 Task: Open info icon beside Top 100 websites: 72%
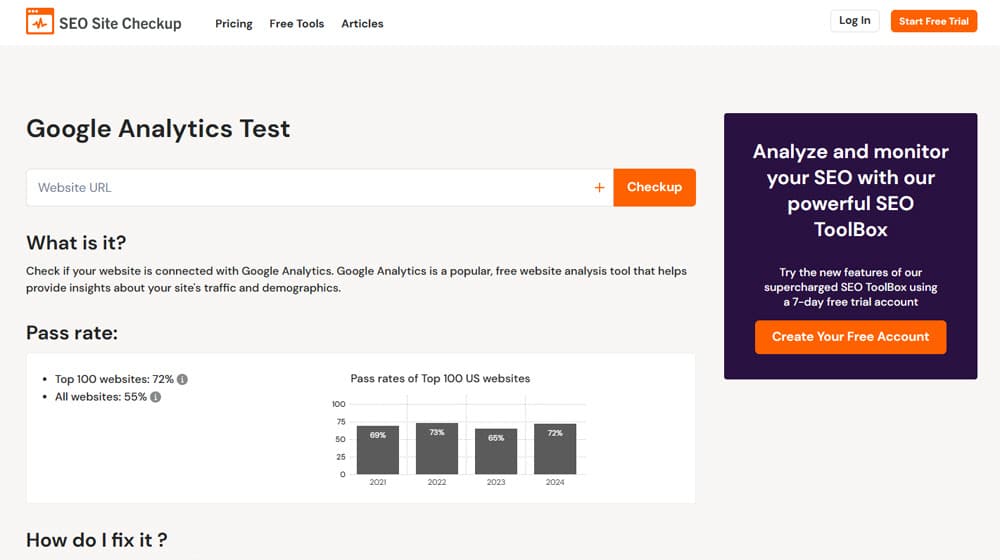point(182,379)
